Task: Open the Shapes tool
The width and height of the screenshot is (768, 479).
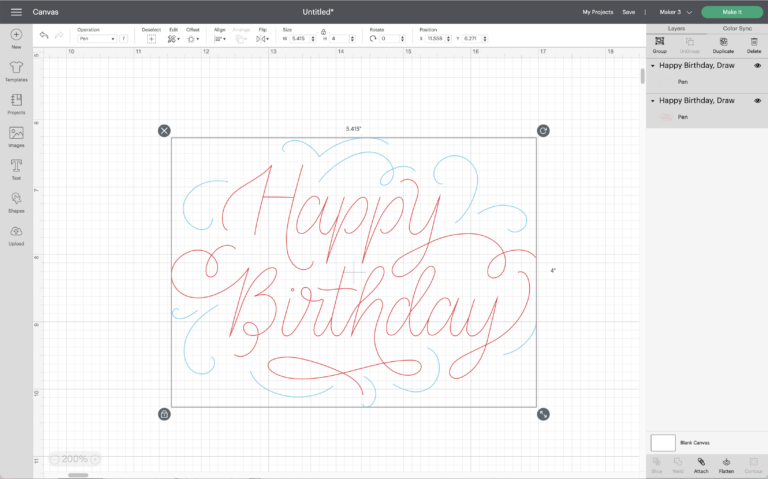Action: 16,200
